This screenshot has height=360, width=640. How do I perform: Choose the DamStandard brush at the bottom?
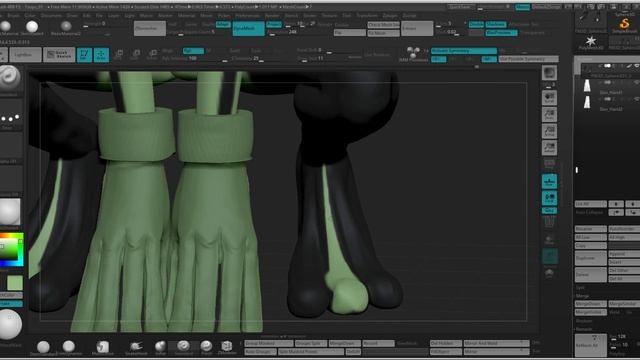[x=43, y=348]
